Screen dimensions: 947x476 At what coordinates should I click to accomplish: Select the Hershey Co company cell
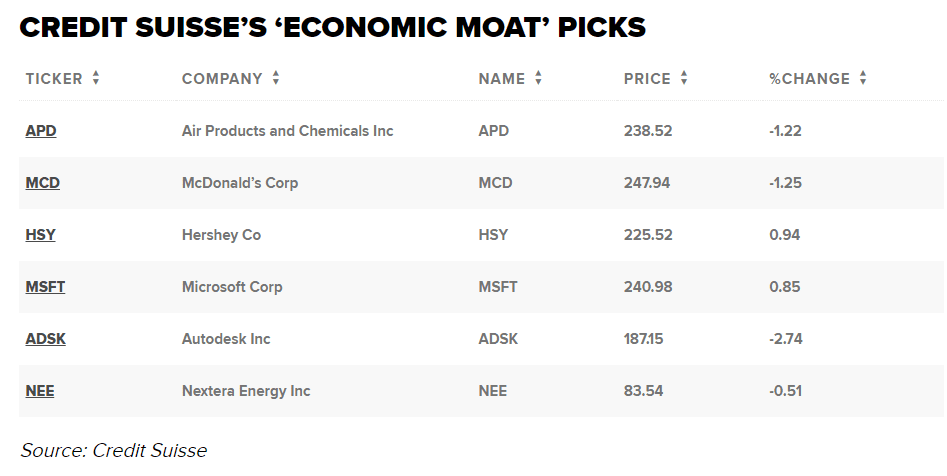tap(221, 235)
